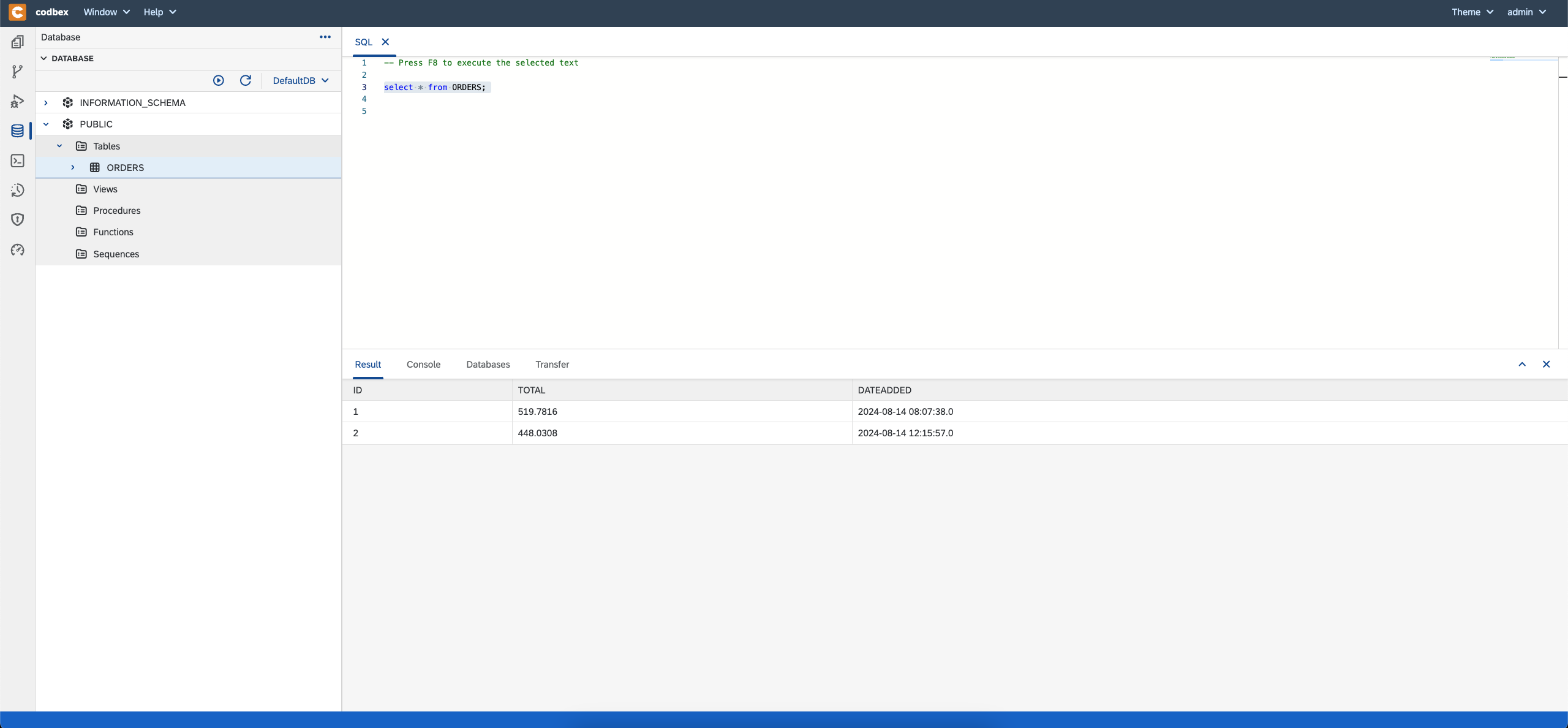Screen dimensions: 1568x728
Task: Click on ORDERS row 1 total value
Action: [x=537, y=411]
